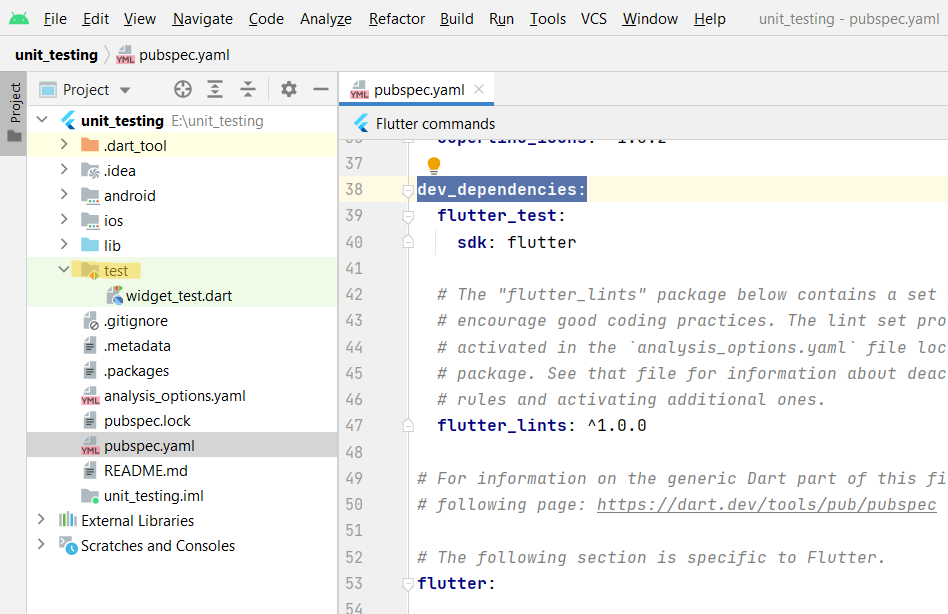Open the Tools menu

pyautogui.click(x=547, y=18)
